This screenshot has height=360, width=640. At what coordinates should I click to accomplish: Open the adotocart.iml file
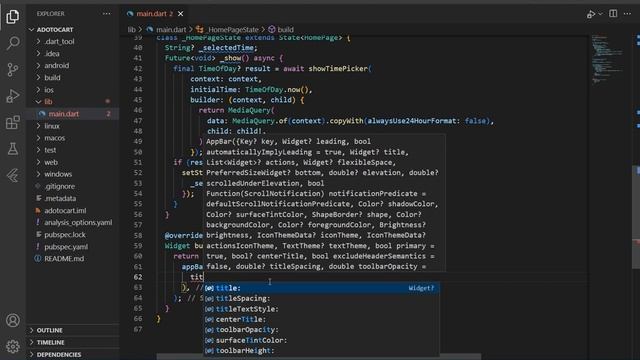click(x=73, y=211)
